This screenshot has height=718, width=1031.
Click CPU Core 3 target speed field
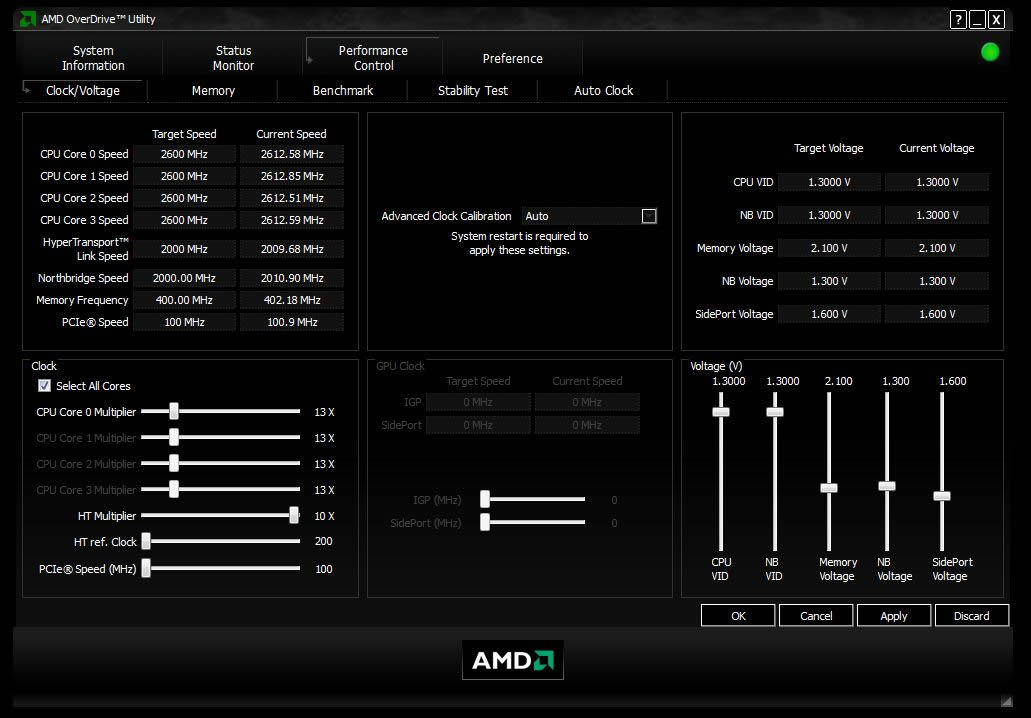click(x=184, y=220)
